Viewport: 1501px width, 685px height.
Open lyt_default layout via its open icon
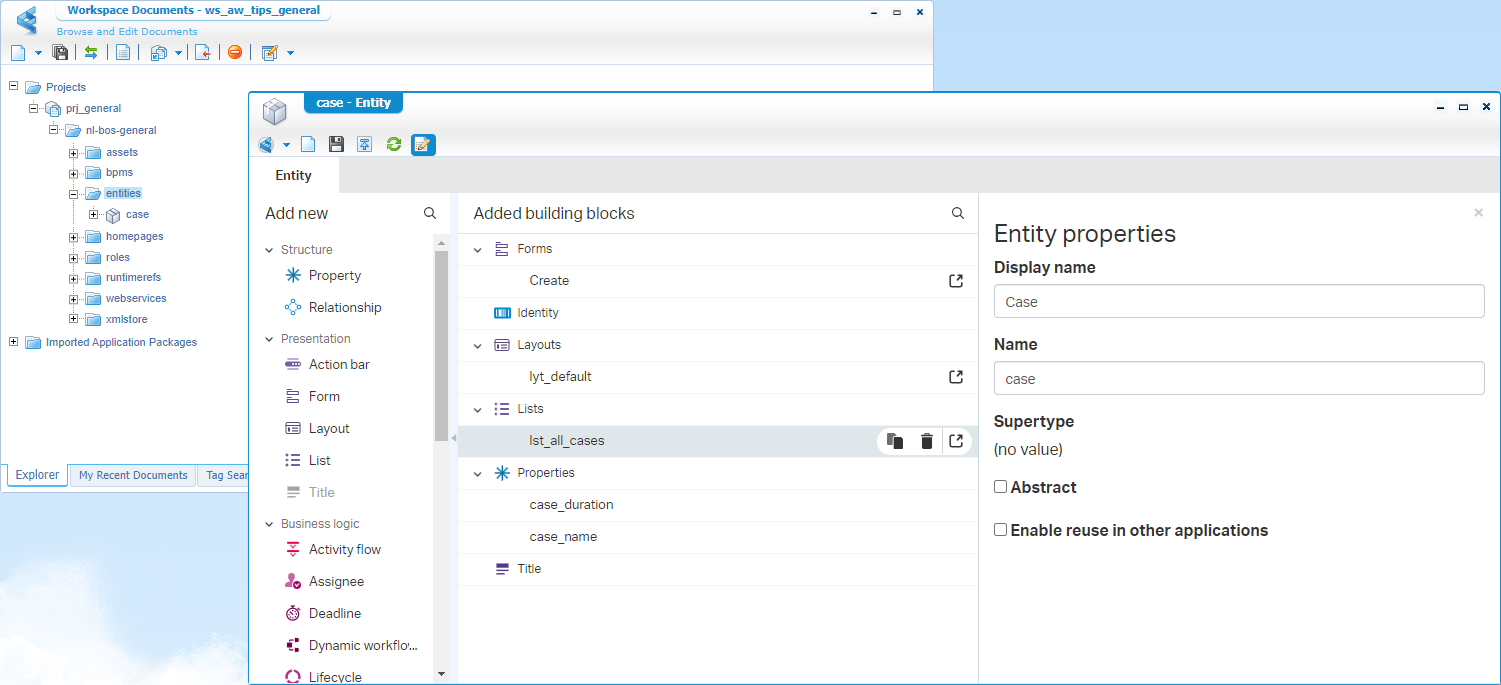[956, 377]
